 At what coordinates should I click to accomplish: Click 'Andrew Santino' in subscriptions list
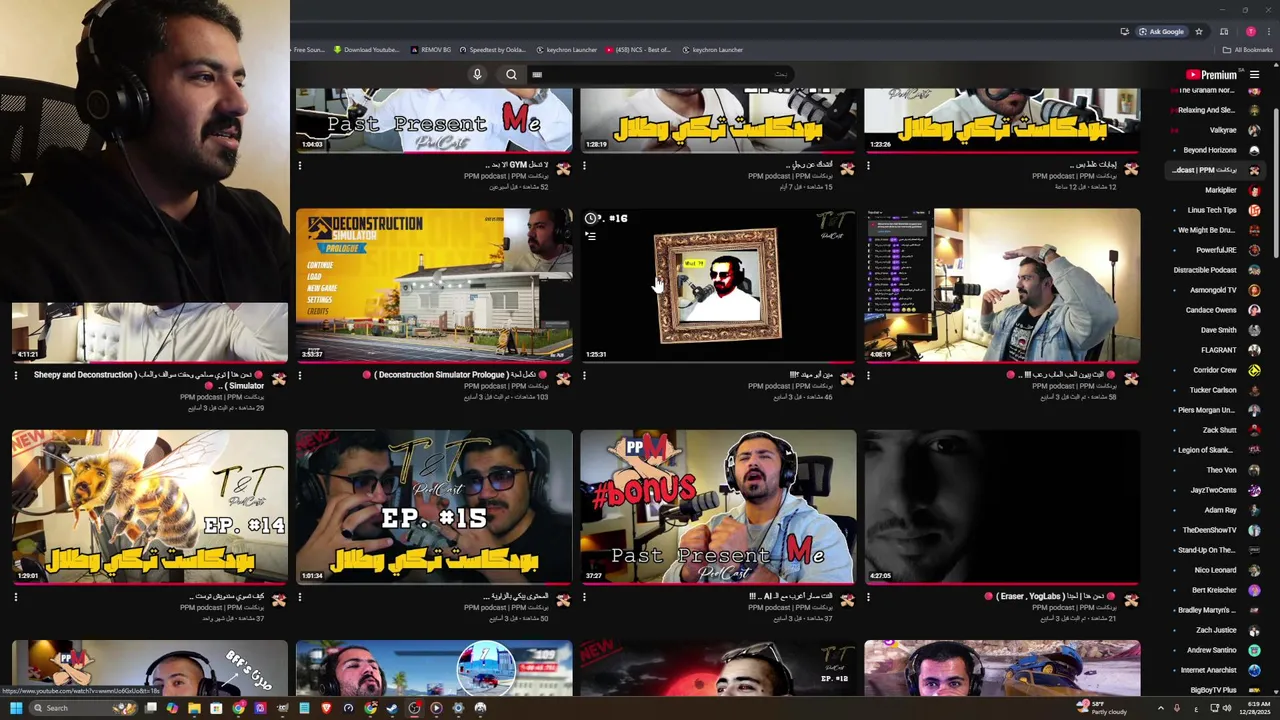[1211, 650]
